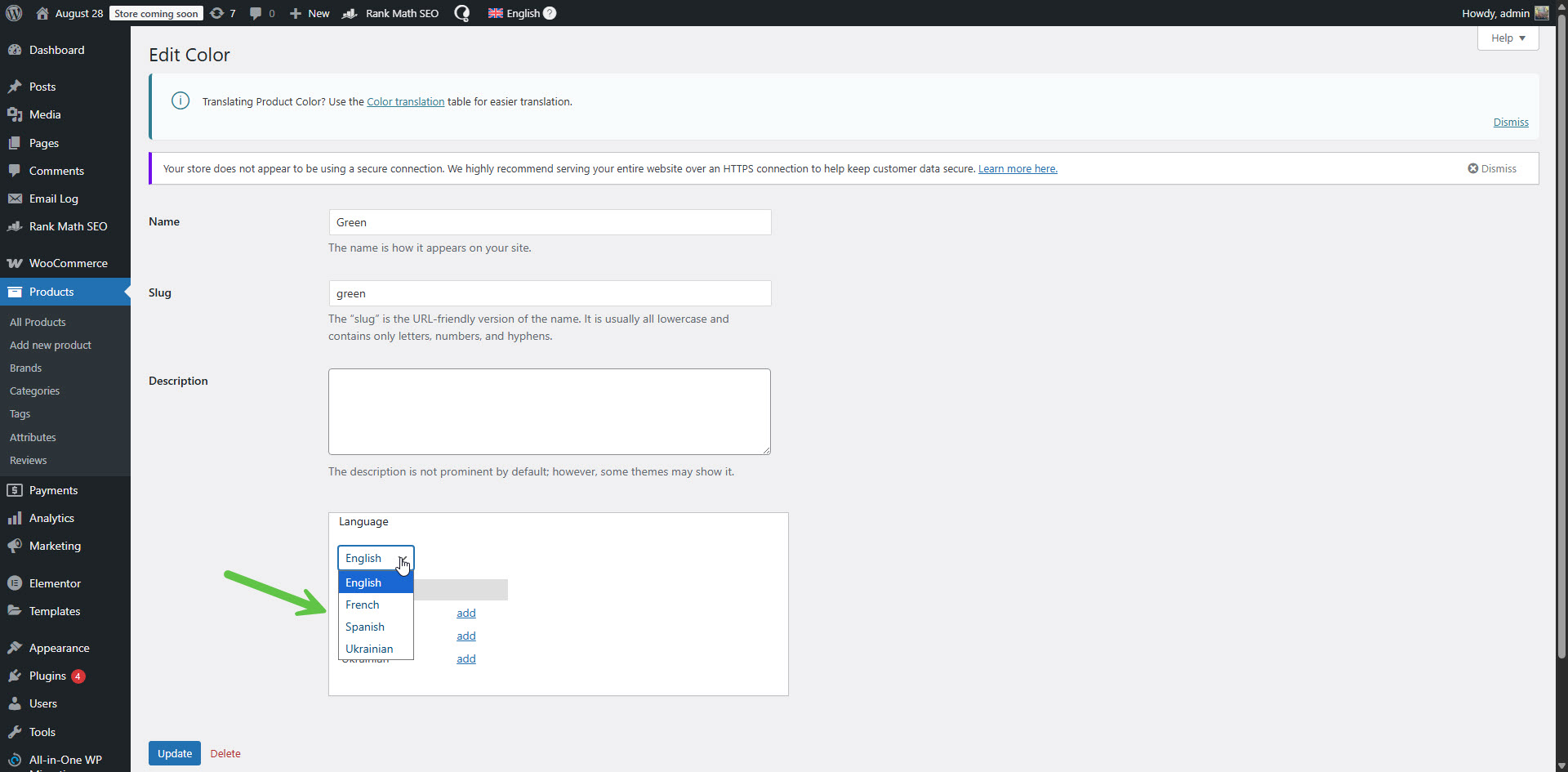The width and height of the screenshot is (1568, 772).
Task: Click the Analytics bar chart icon
Action: click(15, 518)
